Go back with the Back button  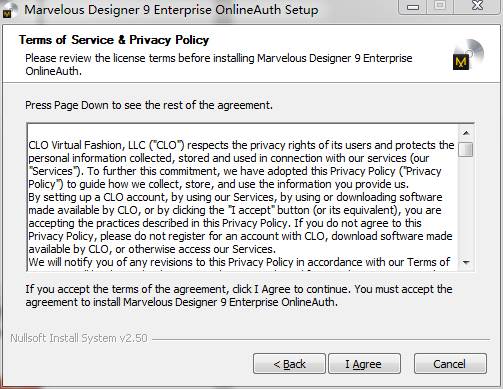[x=289, y=364]
